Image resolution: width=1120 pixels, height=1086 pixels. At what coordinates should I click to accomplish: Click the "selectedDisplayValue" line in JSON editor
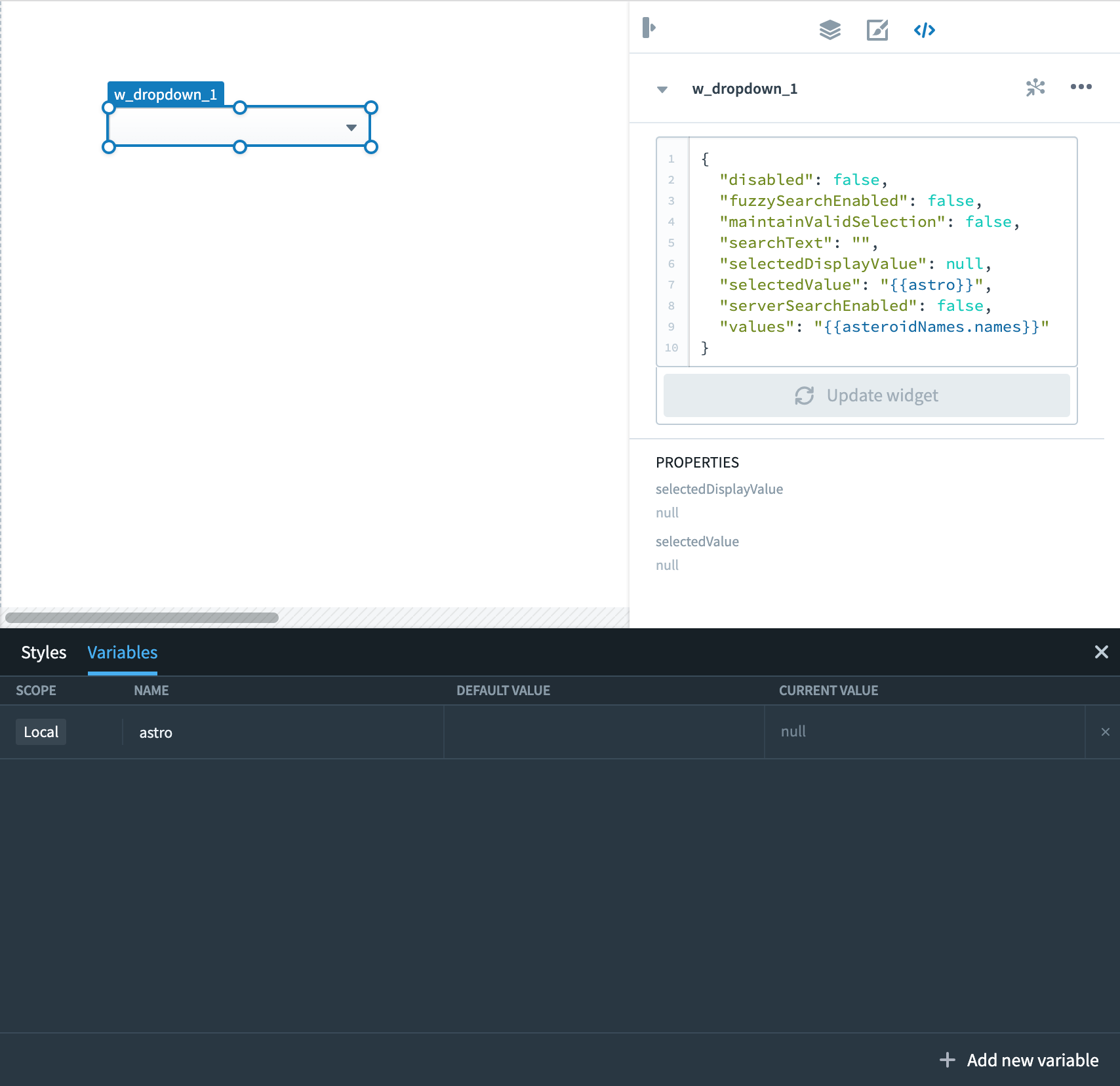[x=855, y=264]
